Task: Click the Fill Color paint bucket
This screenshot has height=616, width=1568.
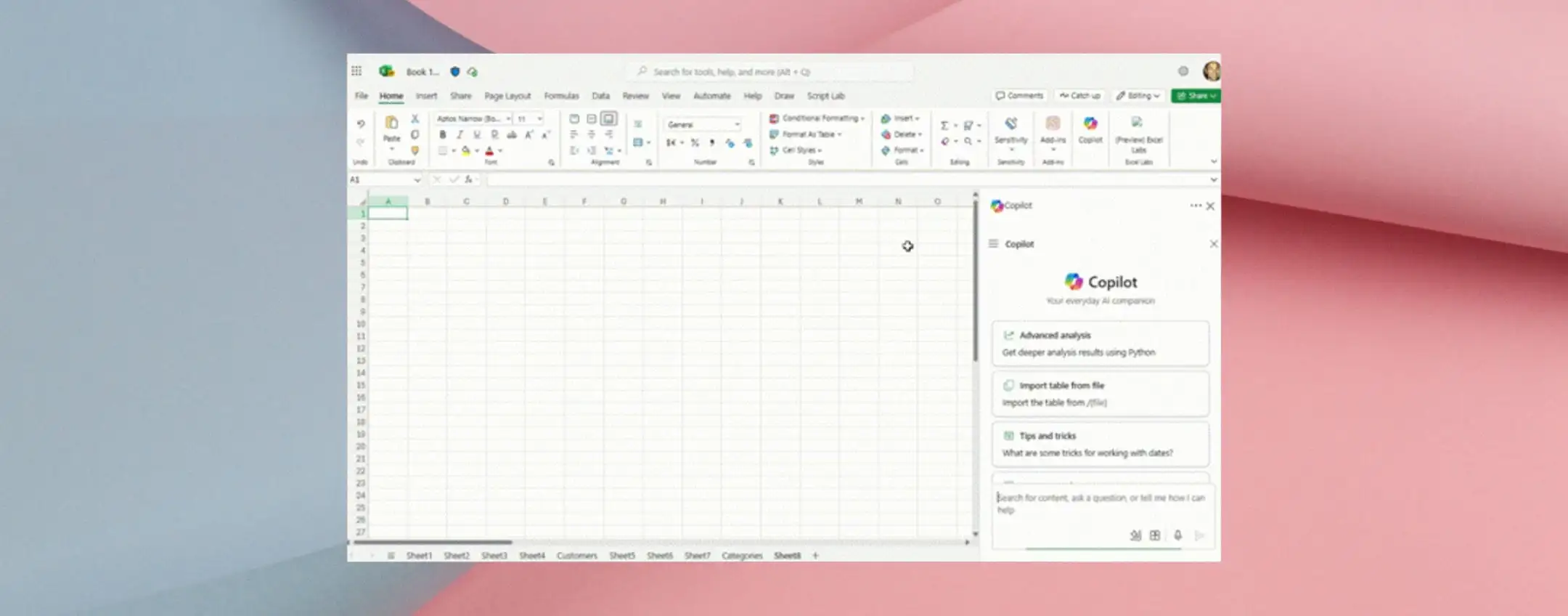Action: pyautogui.click(x=466, y=150)
